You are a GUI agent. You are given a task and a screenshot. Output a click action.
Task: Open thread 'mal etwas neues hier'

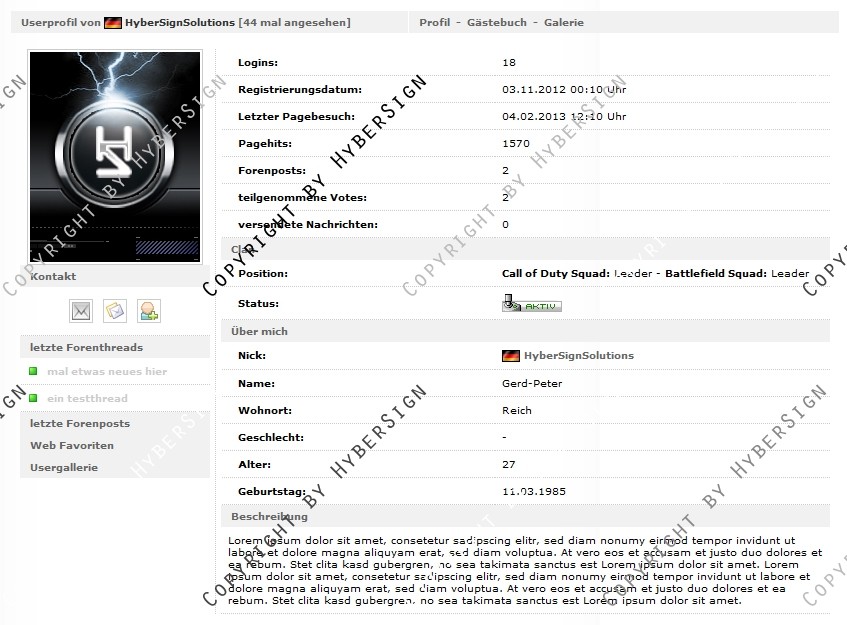coord(107,372)
